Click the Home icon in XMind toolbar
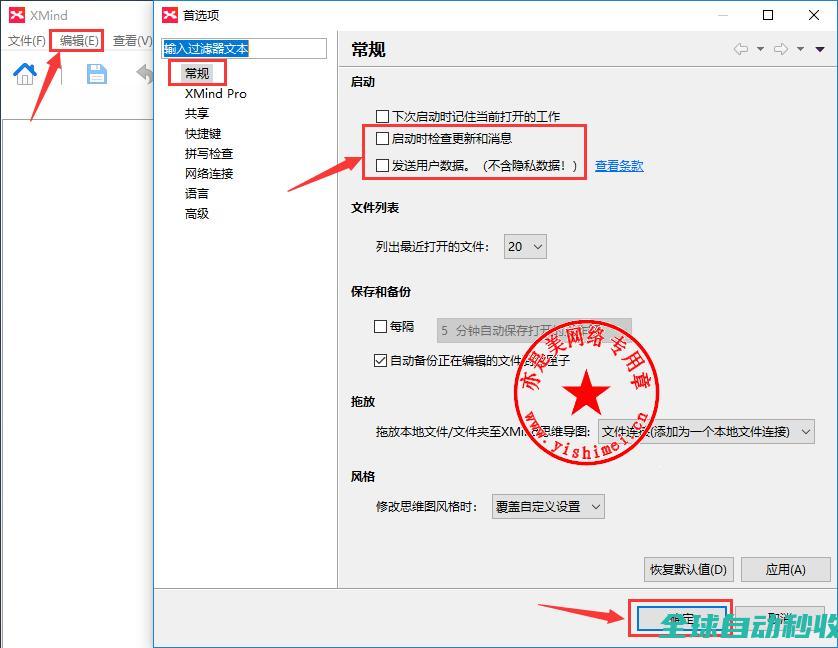 25,74
